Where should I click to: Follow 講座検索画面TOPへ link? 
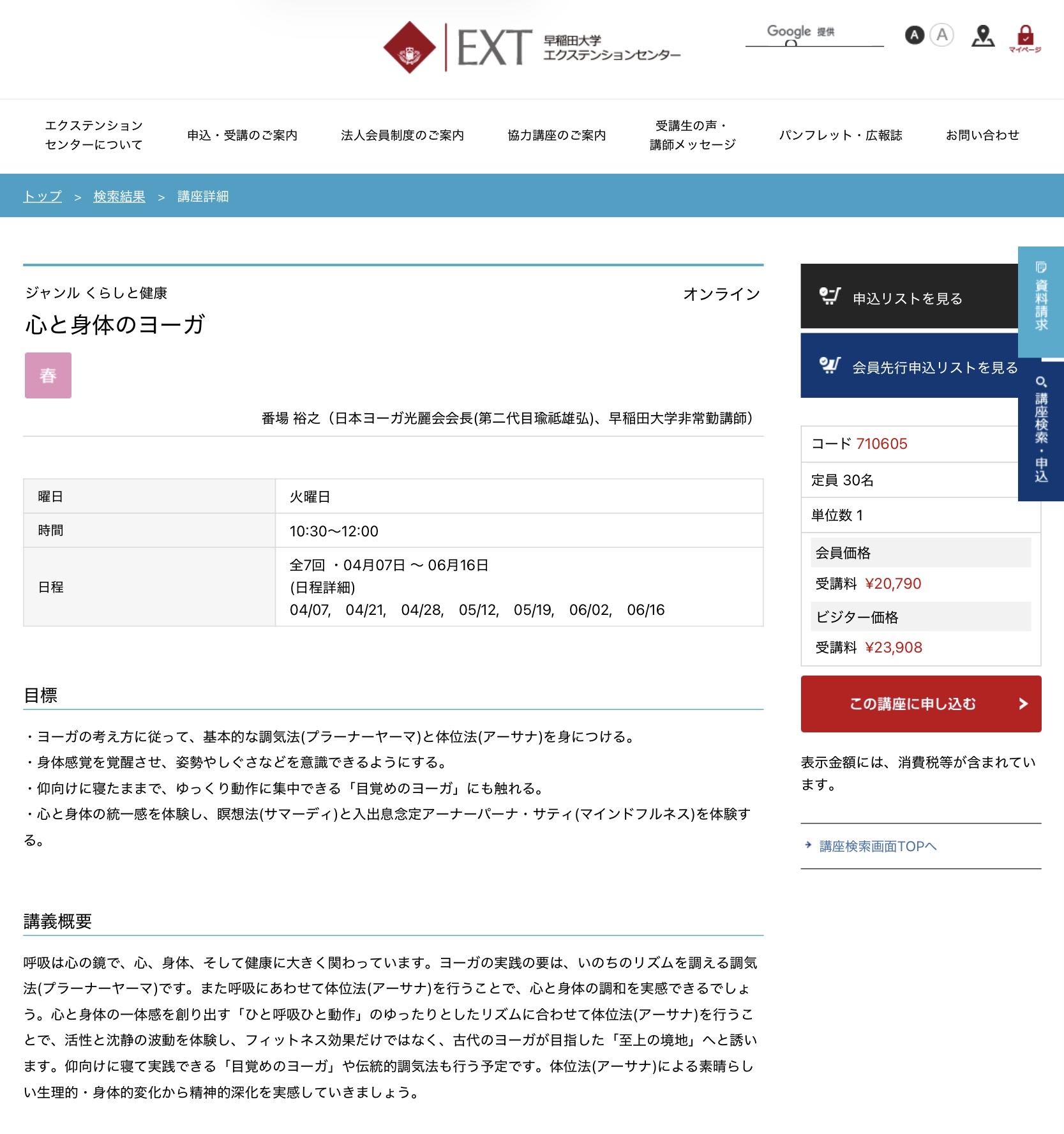878,846
